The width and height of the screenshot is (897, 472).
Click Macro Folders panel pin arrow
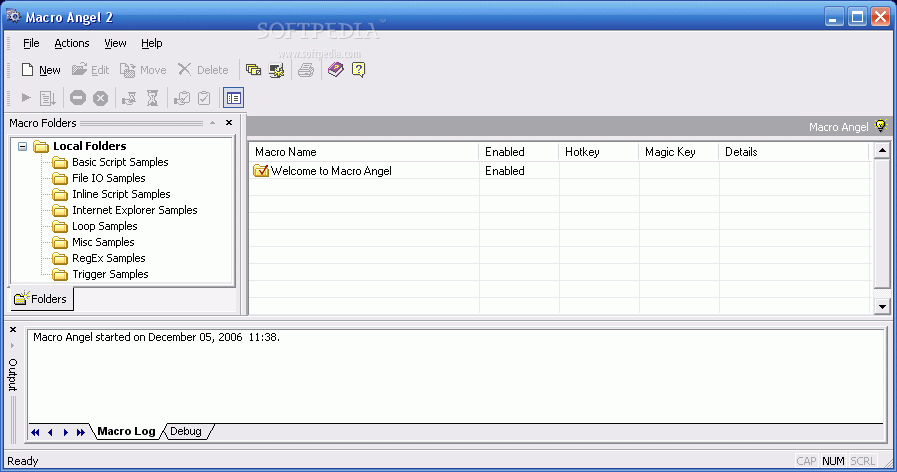212,122
